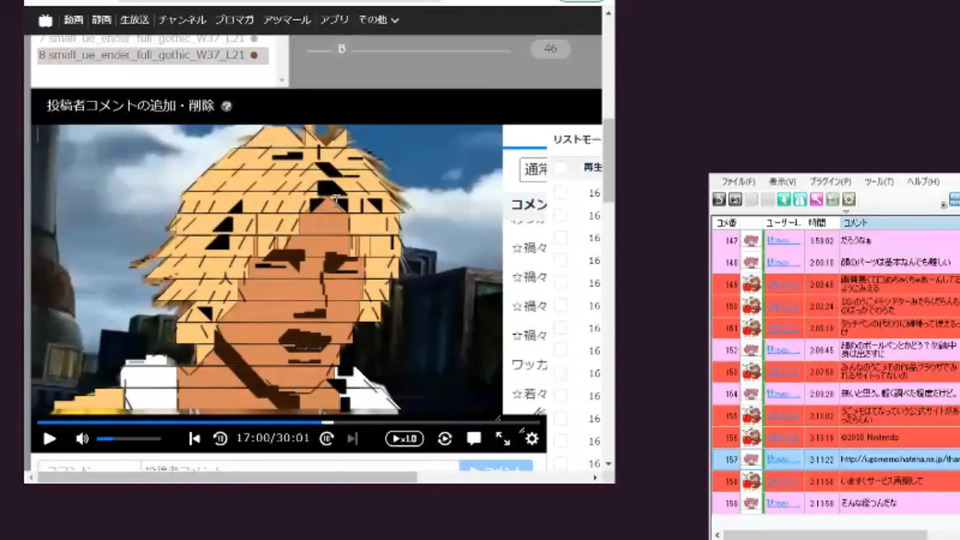Select the ©2010 Nintendo comment in row 156
Viewport: 960px width, 540px height.
coord(869,437)
